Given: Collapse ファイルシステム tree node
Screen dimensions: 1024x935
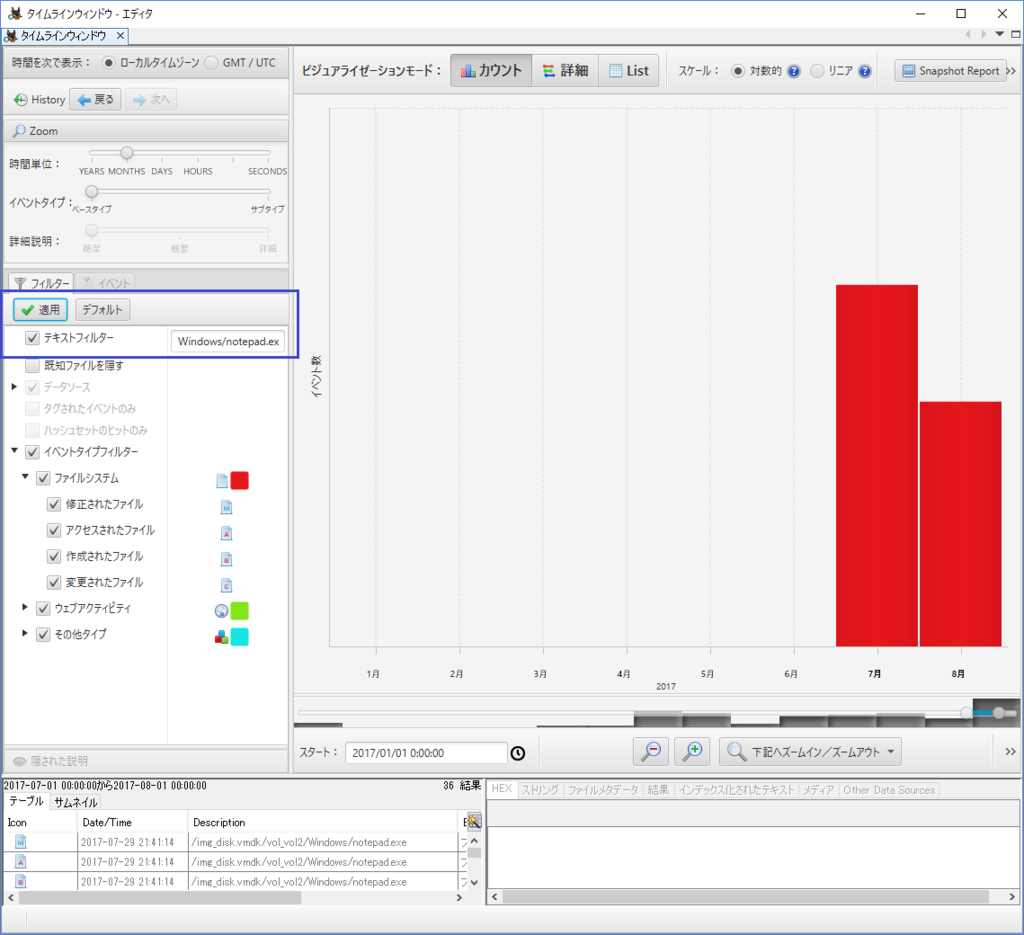Looking at the screenshot, I should 25,477.
